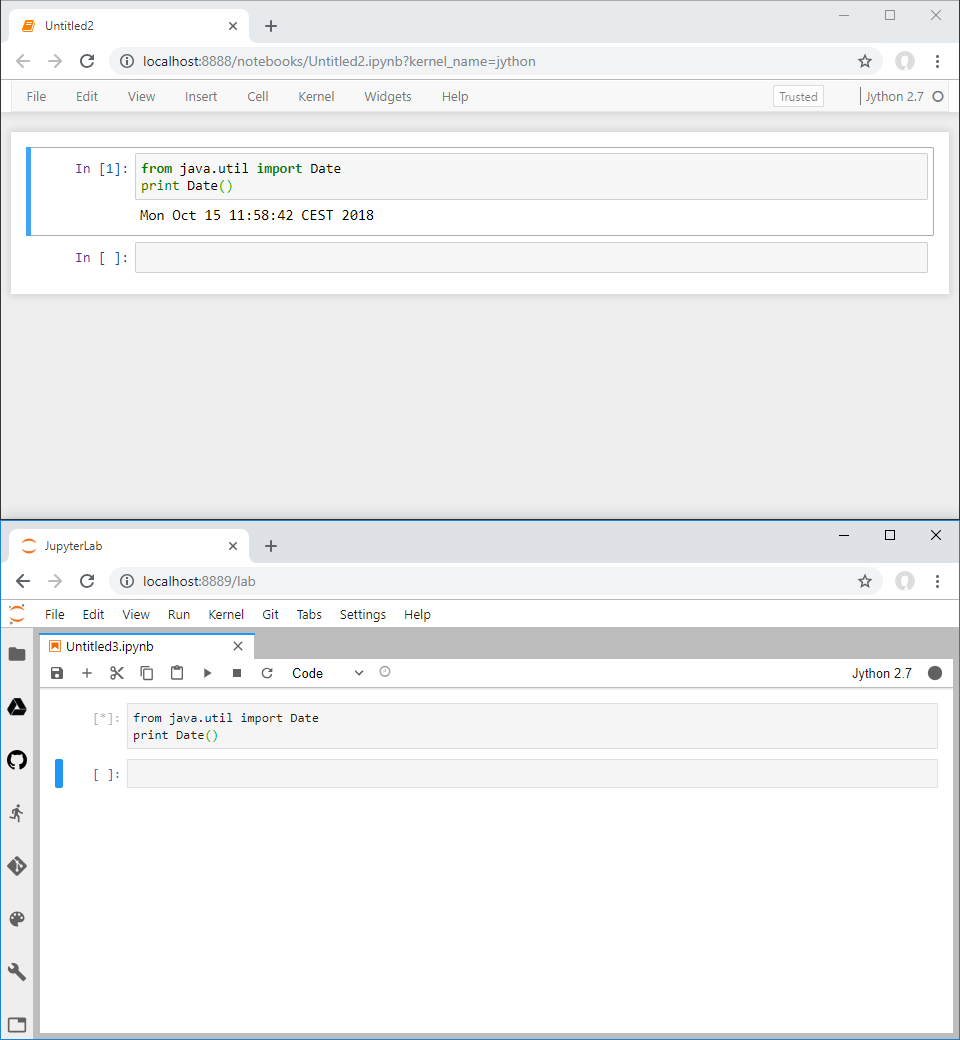Image resolution: width=960 pixels, height=1040 pixels.
Task: Insert a cell below with plus icon
Action: pyautogui.click(x=87, y=673)
